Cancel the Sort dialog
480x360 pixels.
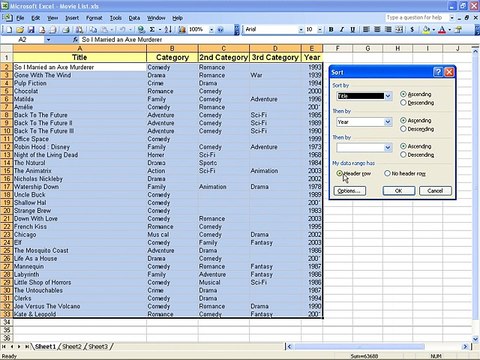coord(435,191)
